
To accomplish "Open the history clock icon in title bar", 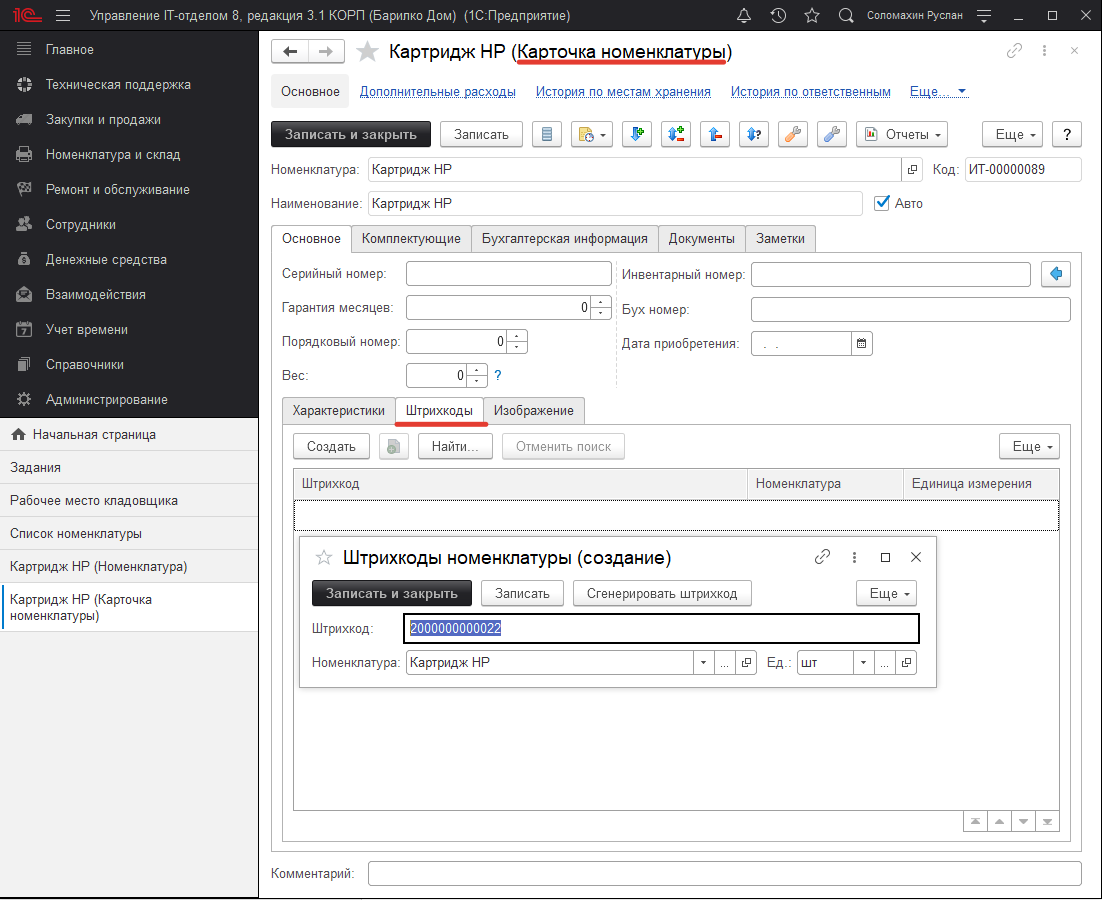I will pyautogui.click(x=778, y=16).
